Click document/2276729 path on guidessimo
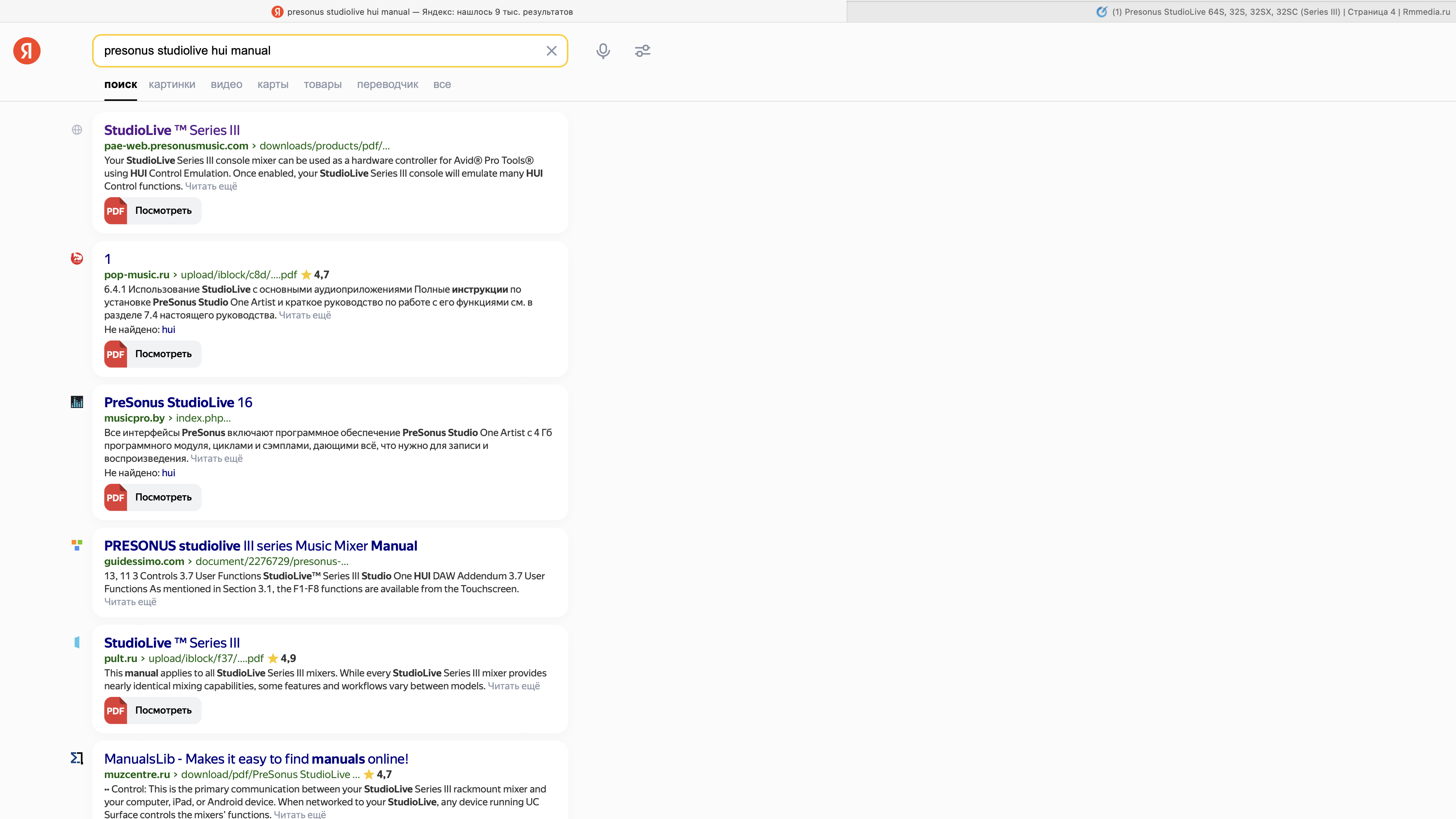The width and height of the screenshot is (1456, 819). 272,561
